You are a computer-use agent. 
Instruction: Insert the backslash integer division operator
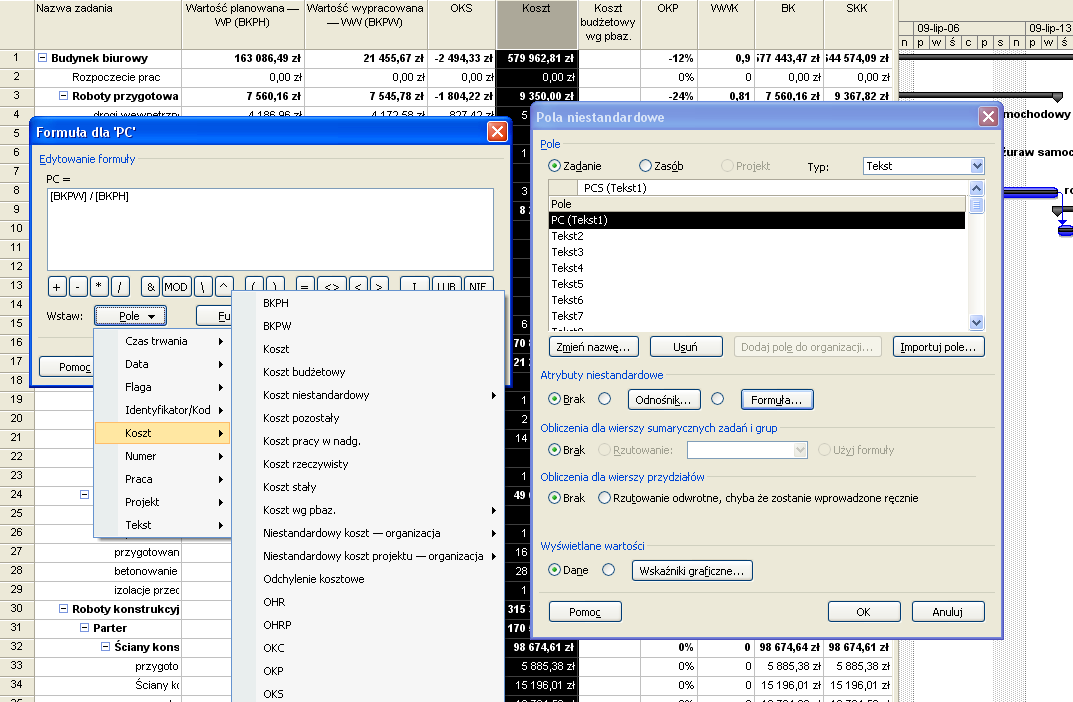coord(203,287)
